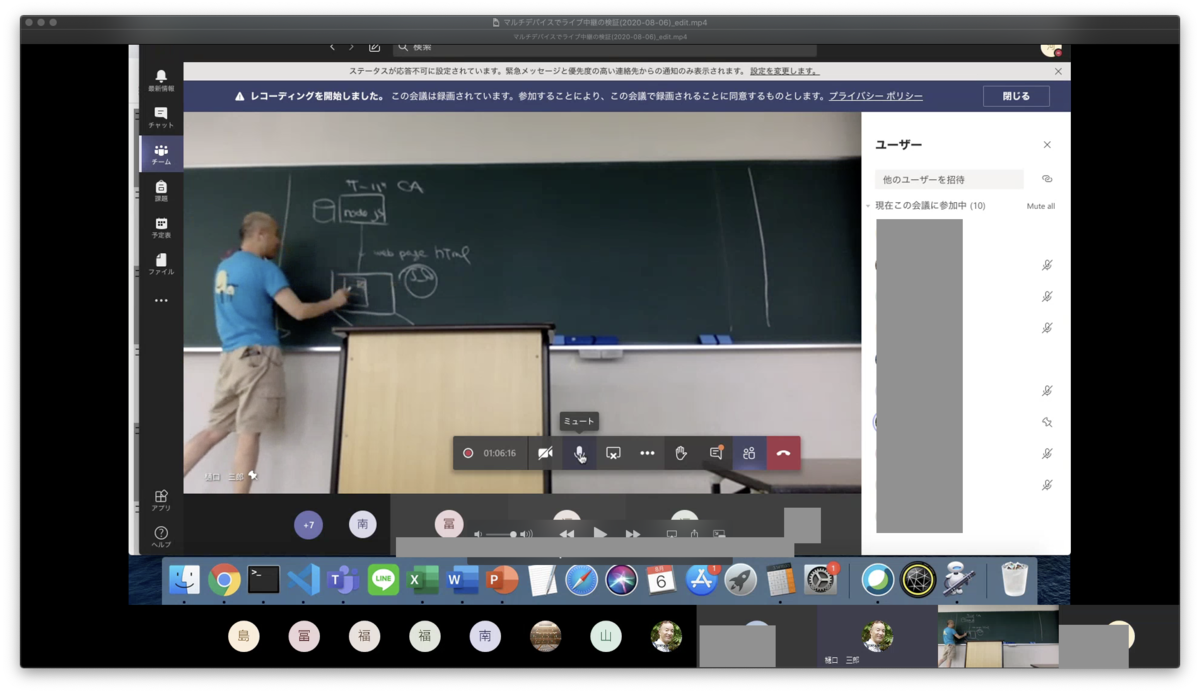Open Excel from the Dock

click(x=423, y=580)
